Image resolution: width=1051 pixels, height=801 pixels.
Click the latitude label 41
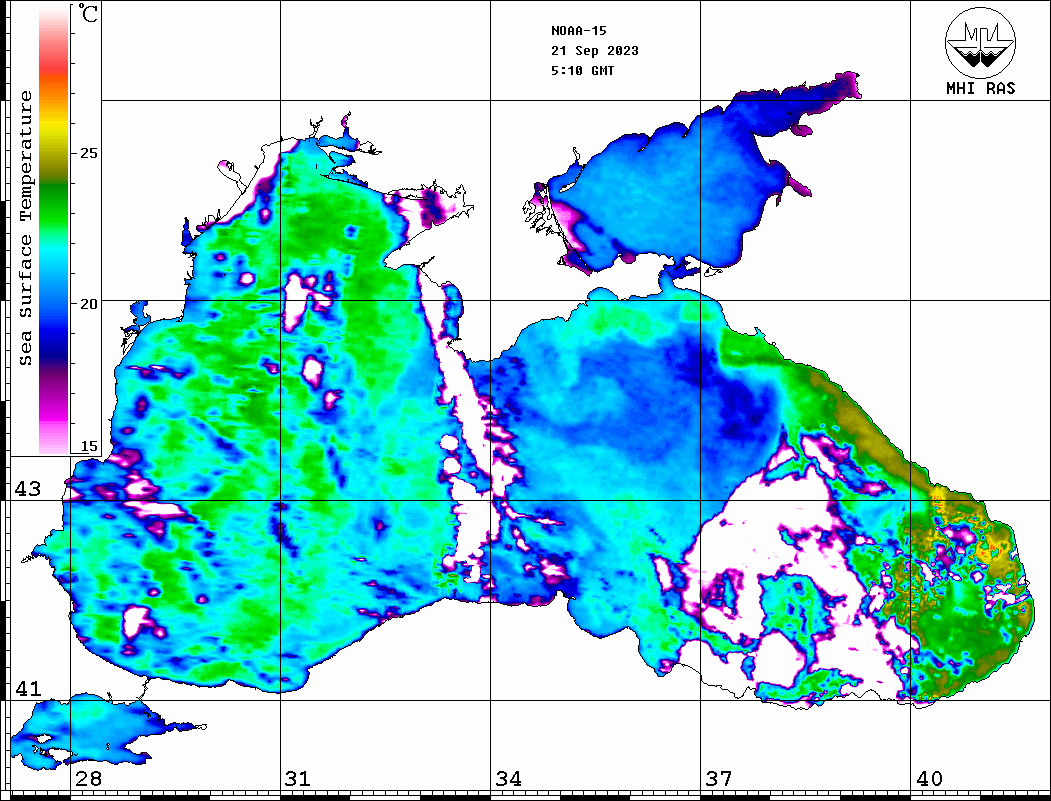pos(28,688)
